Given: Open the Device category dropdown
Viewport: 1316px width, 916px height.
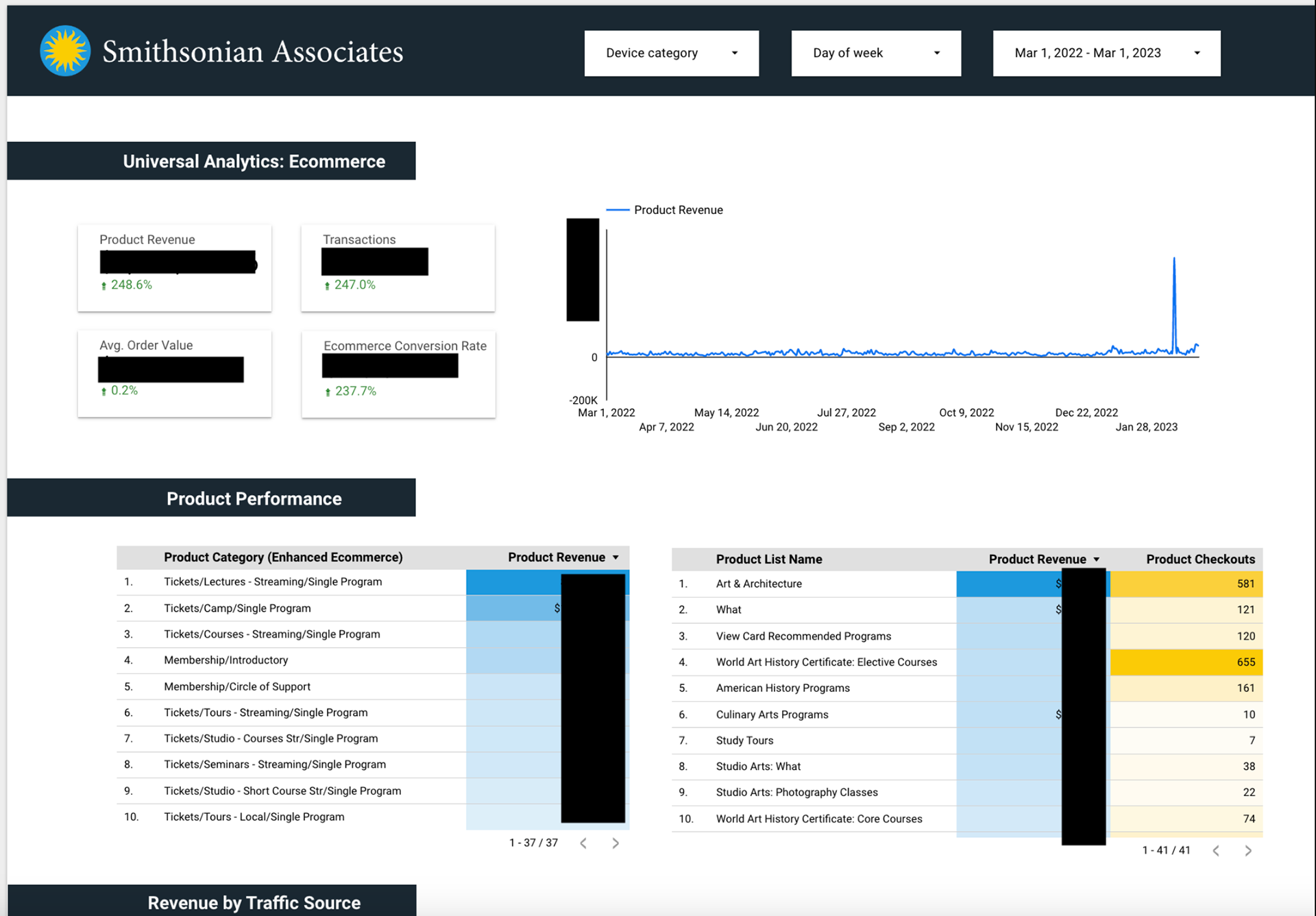Looking at the screenshot, I should 671,53.
